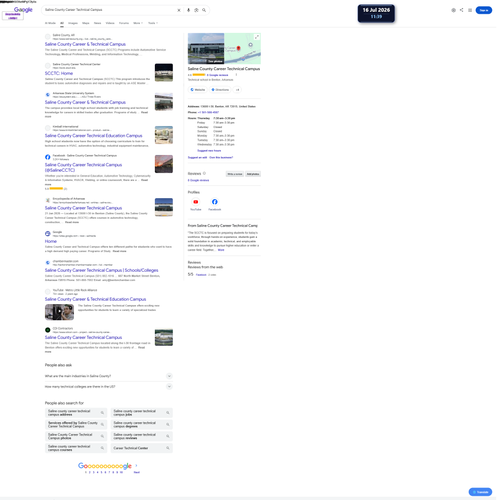Click 'See photos' on campus building image

215,61
